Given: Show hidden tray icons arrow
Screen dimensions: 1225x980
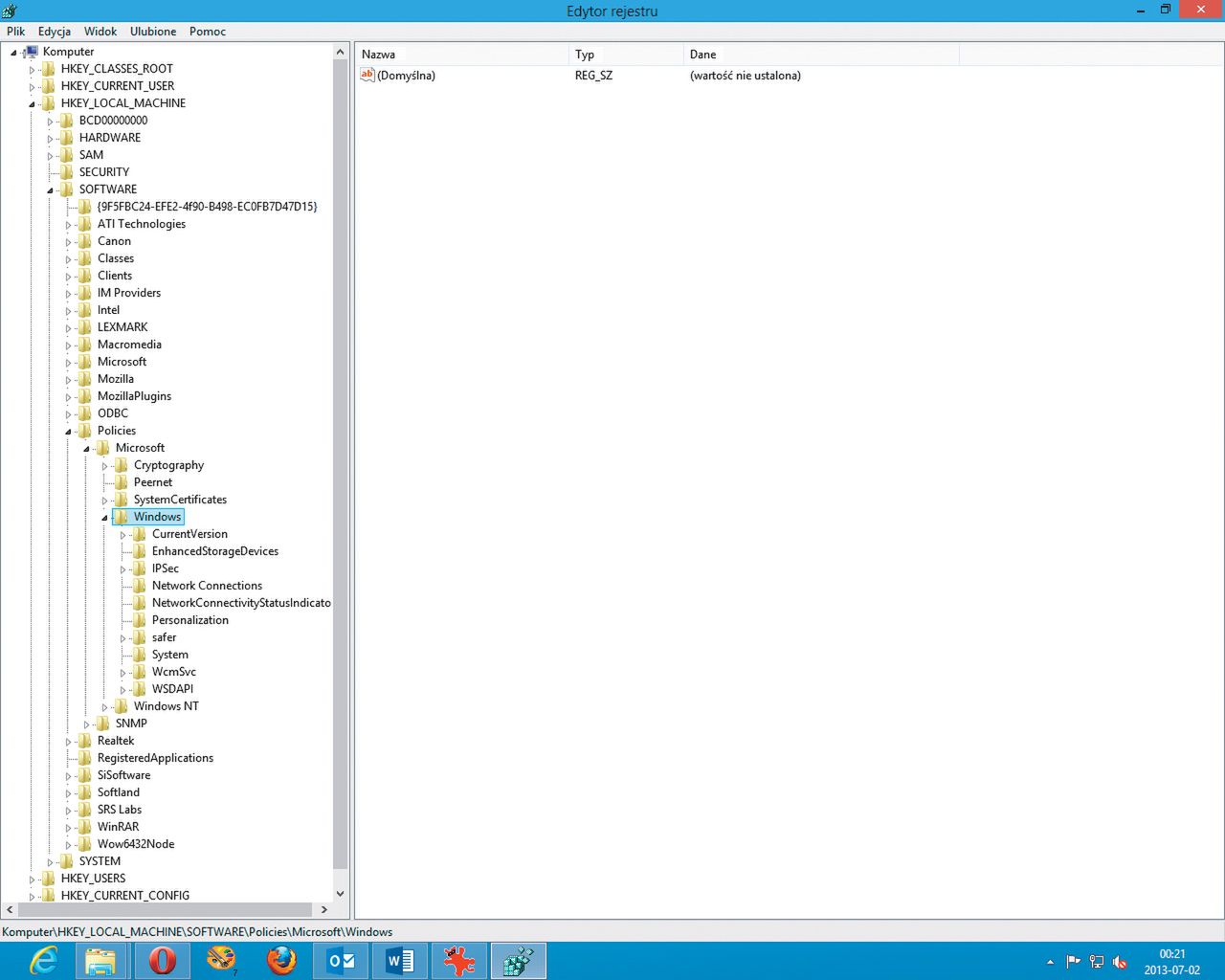Looking at the screenshot, I should tap(1050, 962).
